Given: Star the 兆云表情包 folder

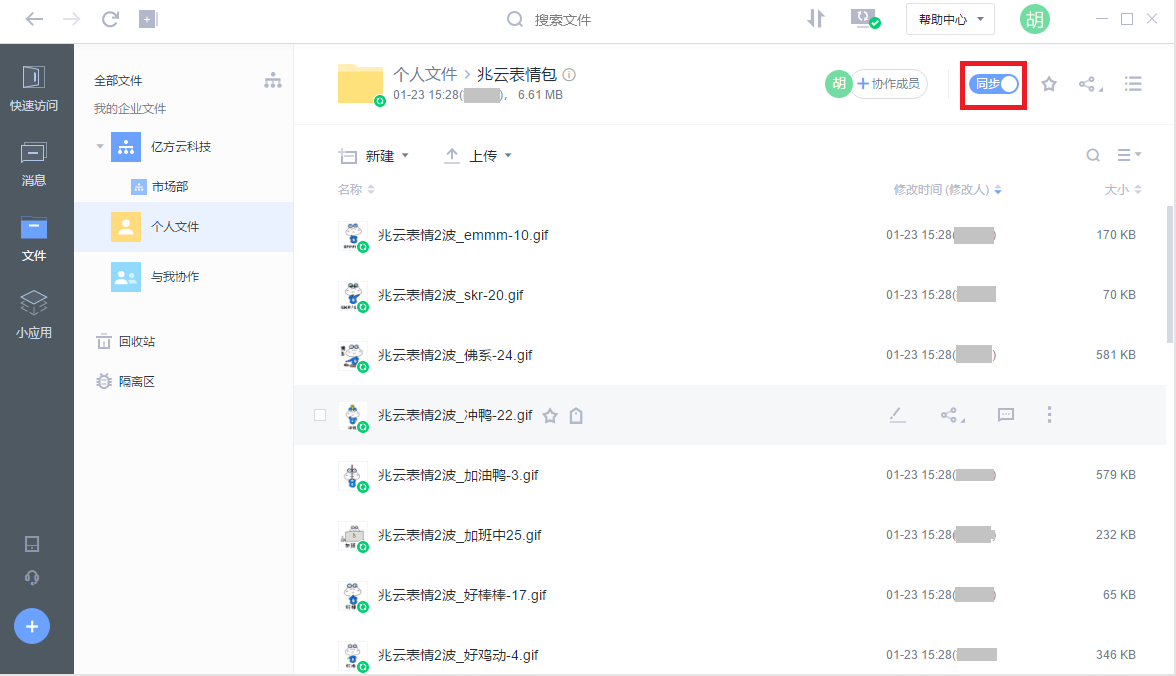Looking at the screenshot, I should (1048, 84).
